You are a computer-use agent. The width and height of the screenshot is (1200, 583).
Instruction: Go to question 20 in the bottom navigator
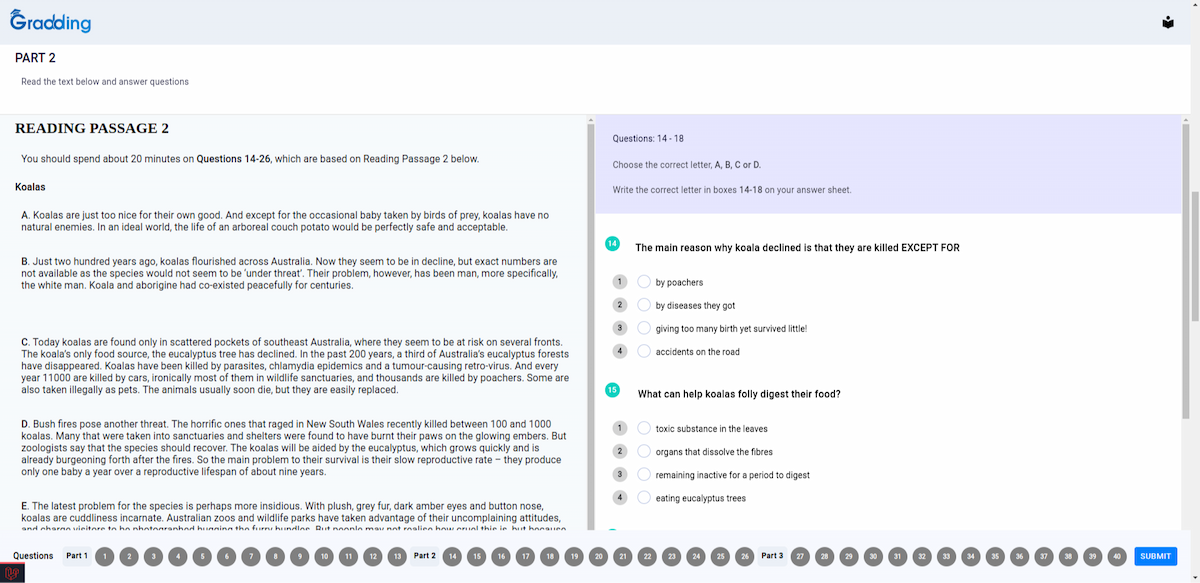point(599,556)
